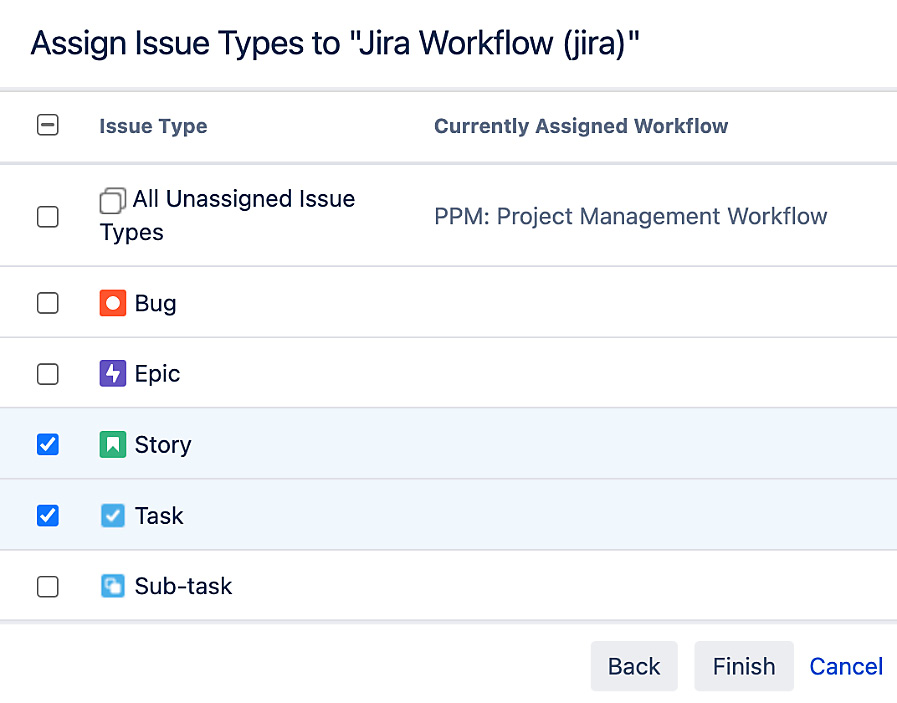The width and height of the screenshot is (897, 703).
Task: Click the Bug issue type icon
Action: [112, 302]
